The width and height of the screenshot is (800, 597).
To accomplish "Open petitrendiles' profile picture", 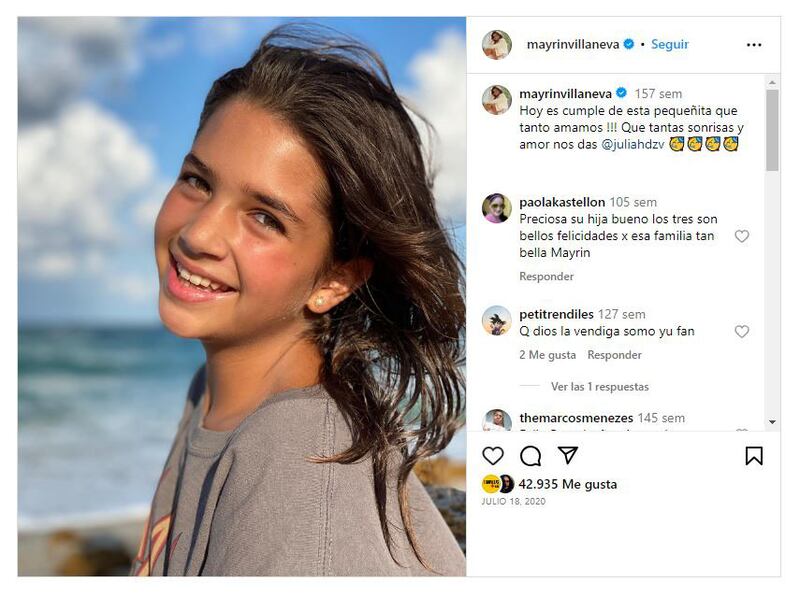I will (497, 320).
